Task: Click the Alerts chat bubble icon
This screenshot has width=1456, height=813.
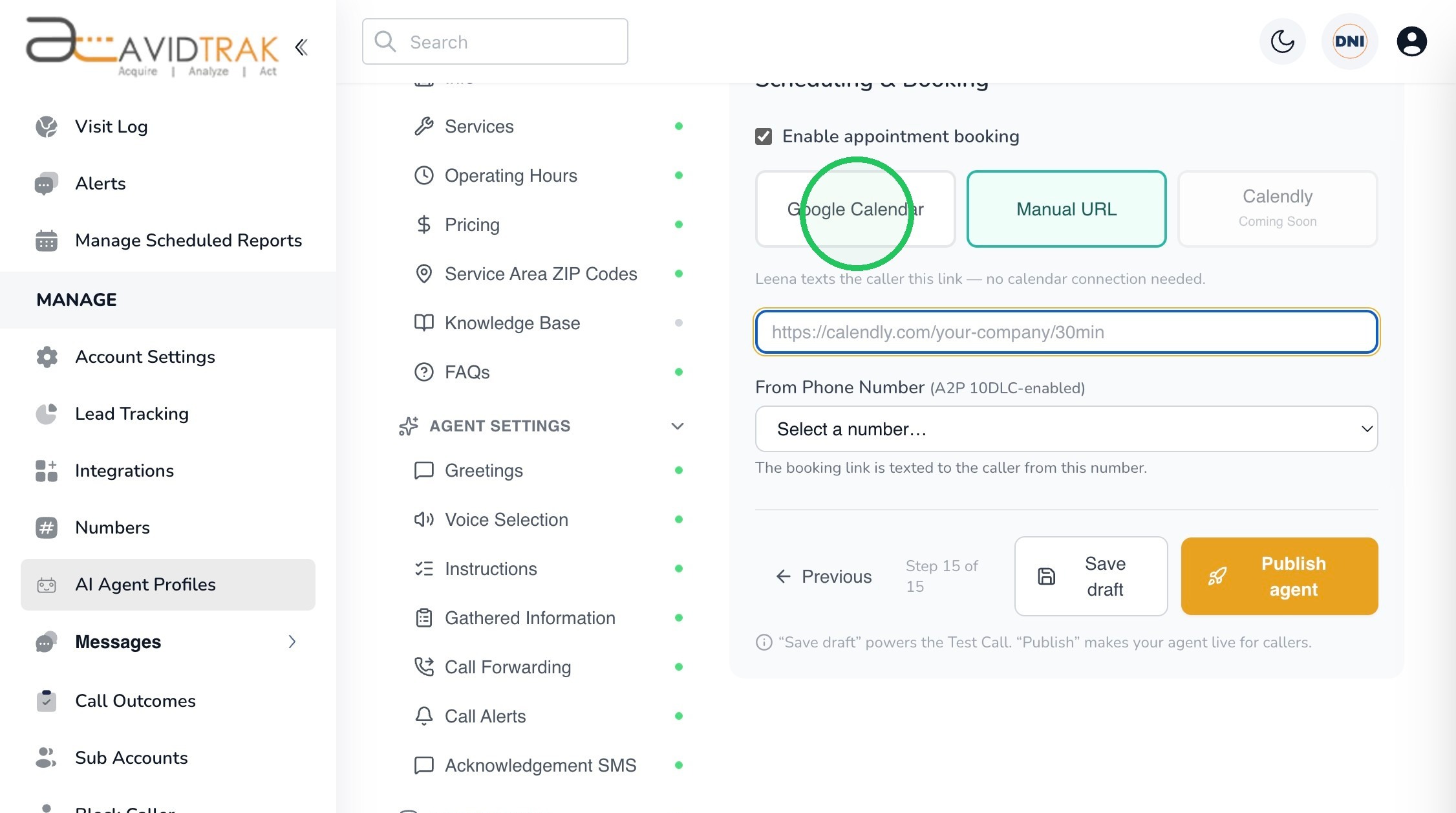Action: (47, 184)
